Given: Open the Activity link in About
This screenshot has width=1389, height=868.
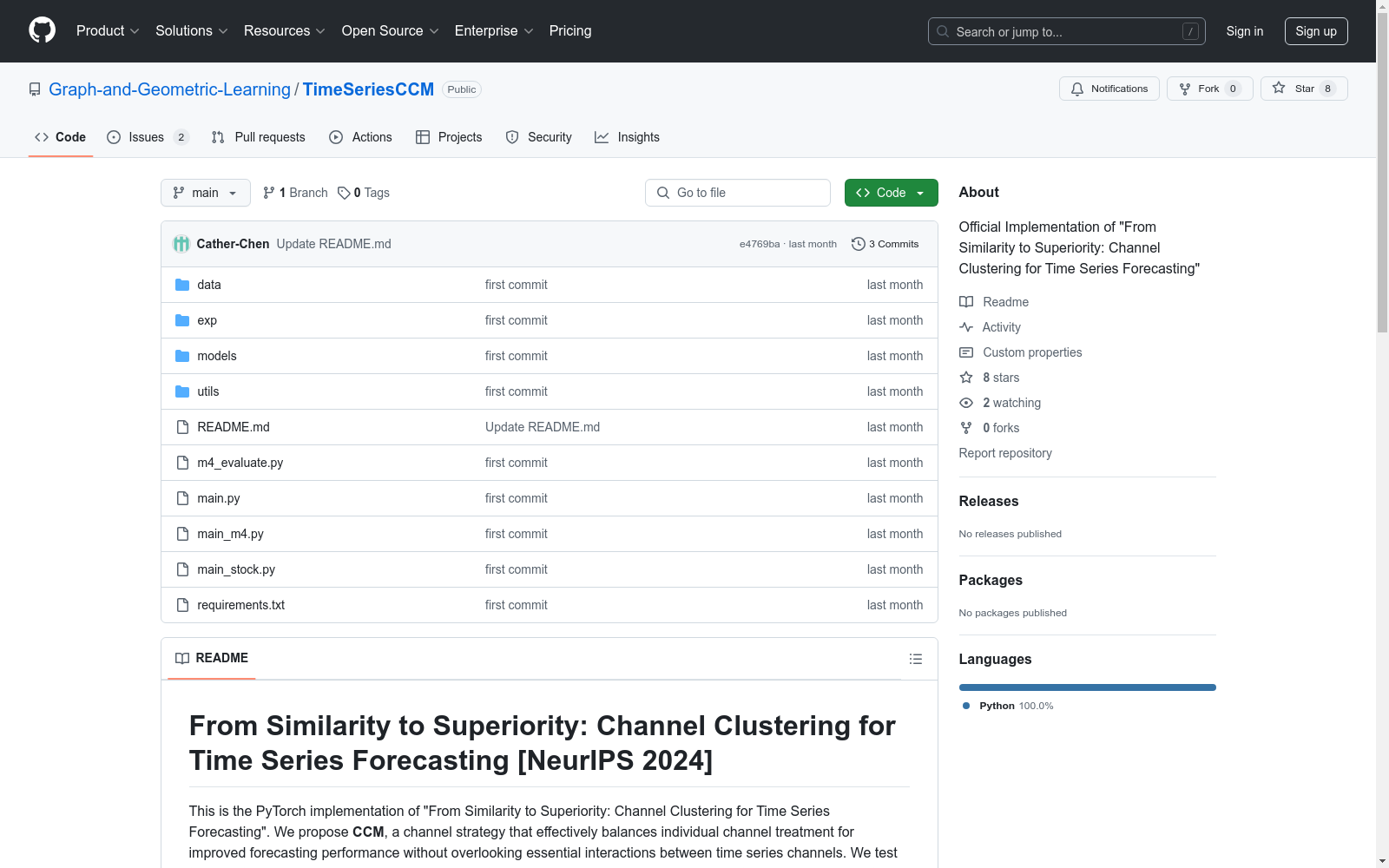Looking at the screenshot, I should [x=991, y=327].
